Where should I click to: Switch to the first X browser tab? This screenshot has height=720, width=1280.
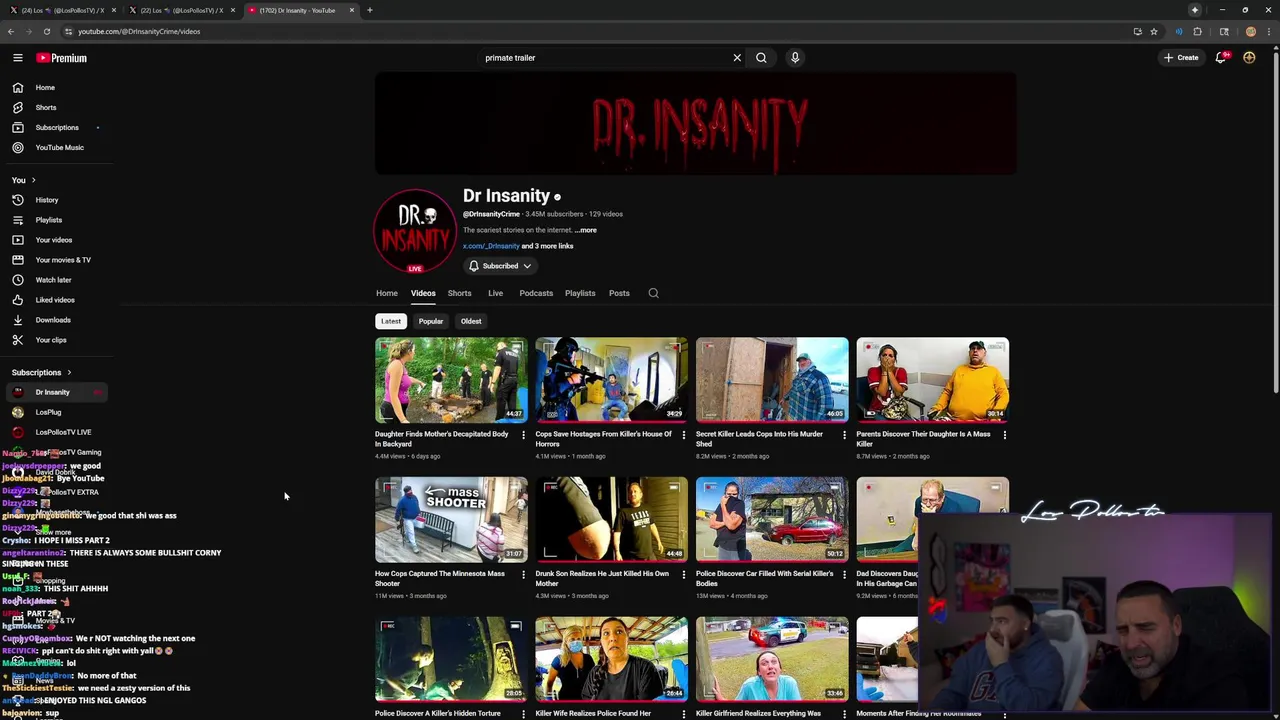[60, 10]
